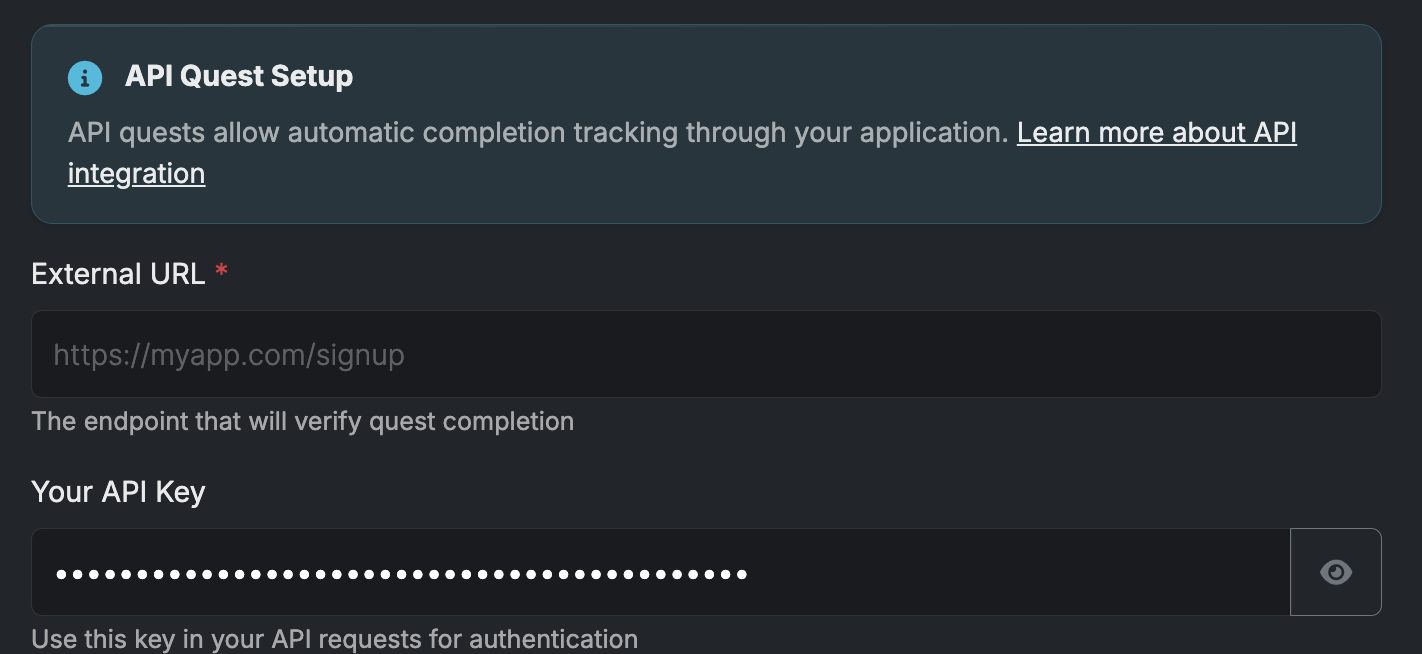The image size is (1422, 654).
Task: Click the https://myapp.com/signup placeholder text
Action: pyautogui.click(x=229, y=355)
